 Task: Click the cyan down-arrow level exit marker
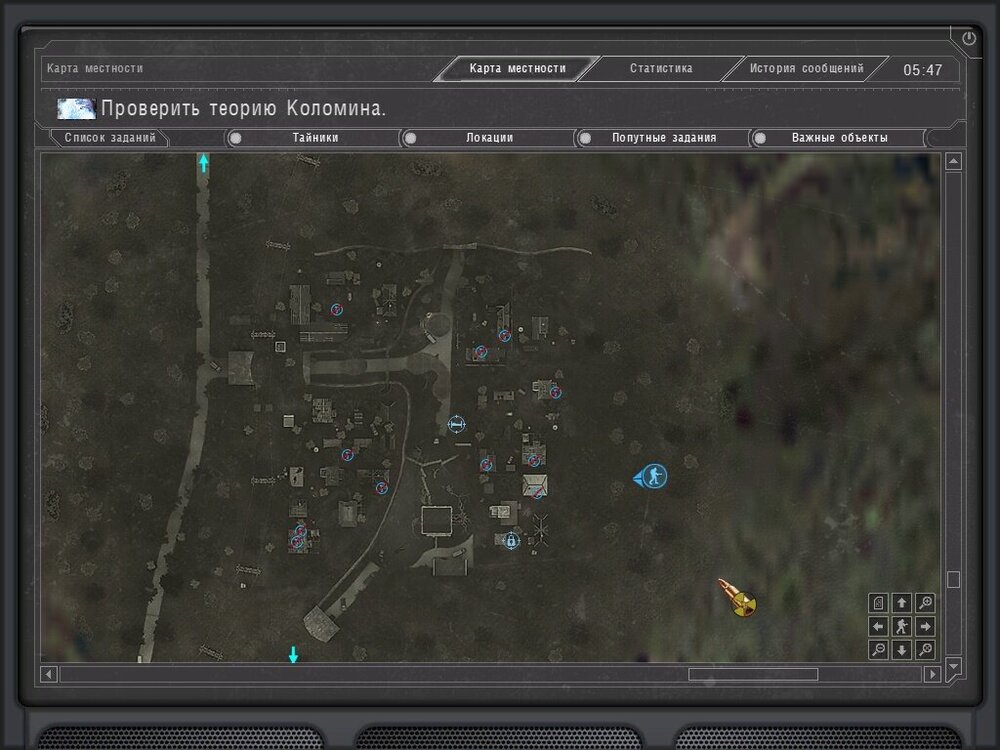pos(293,654)
